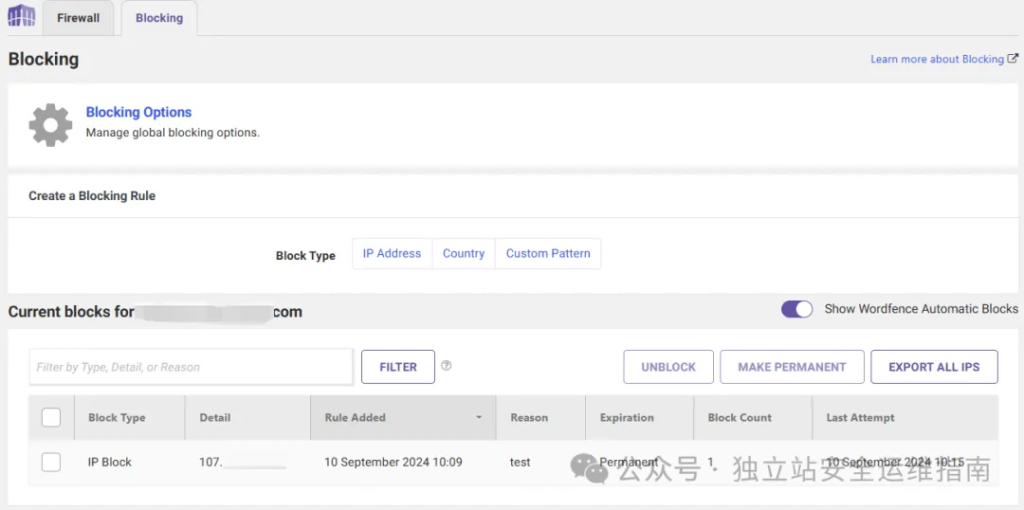This screenshot has height=510, width=1024.
Task: Click the filter help question mark icon
Action: (x=446, y=366)
